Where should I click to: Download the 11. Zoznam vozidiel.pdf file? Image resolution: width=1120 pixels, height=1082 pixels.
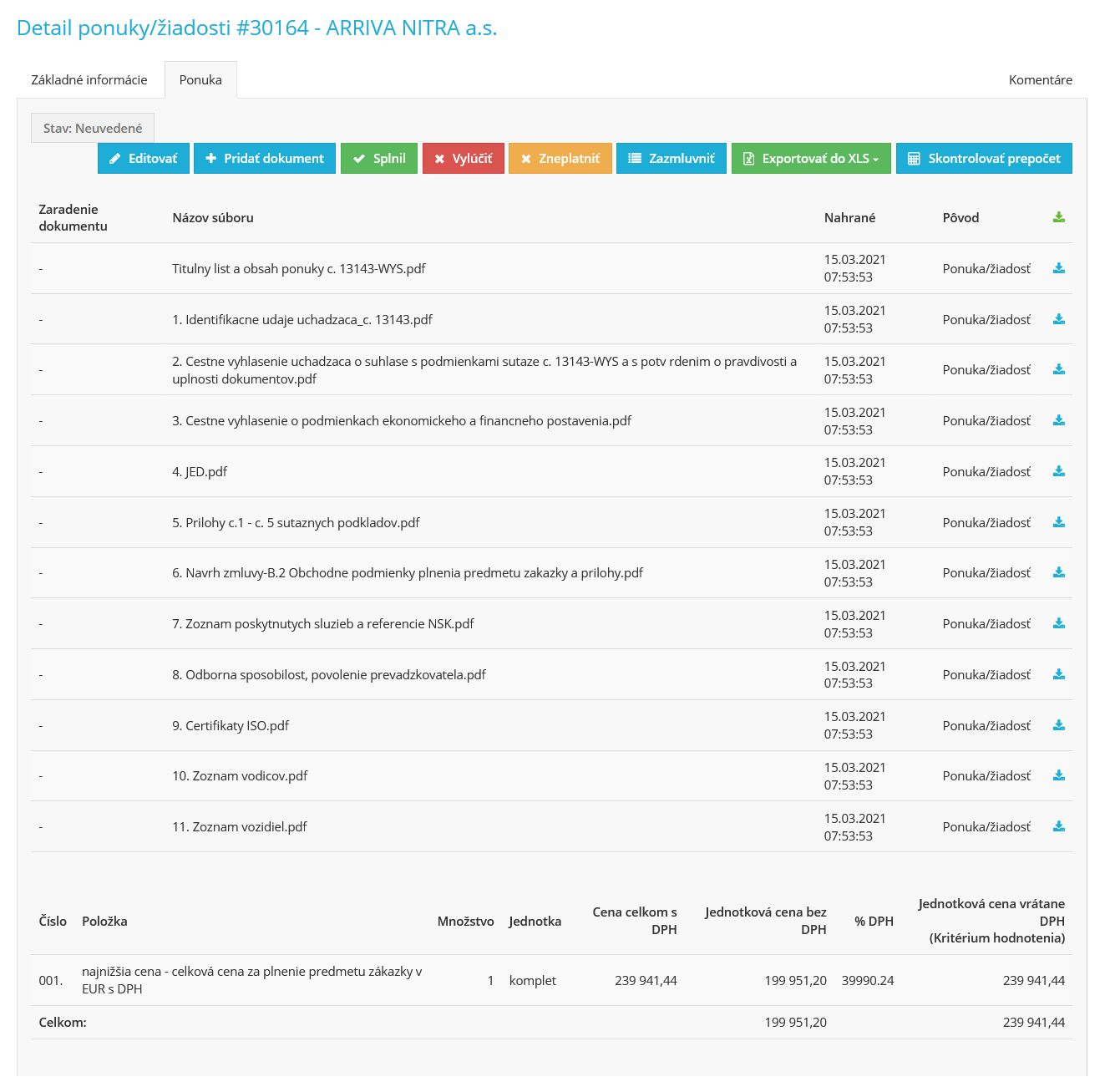[x=1058, y=826]
